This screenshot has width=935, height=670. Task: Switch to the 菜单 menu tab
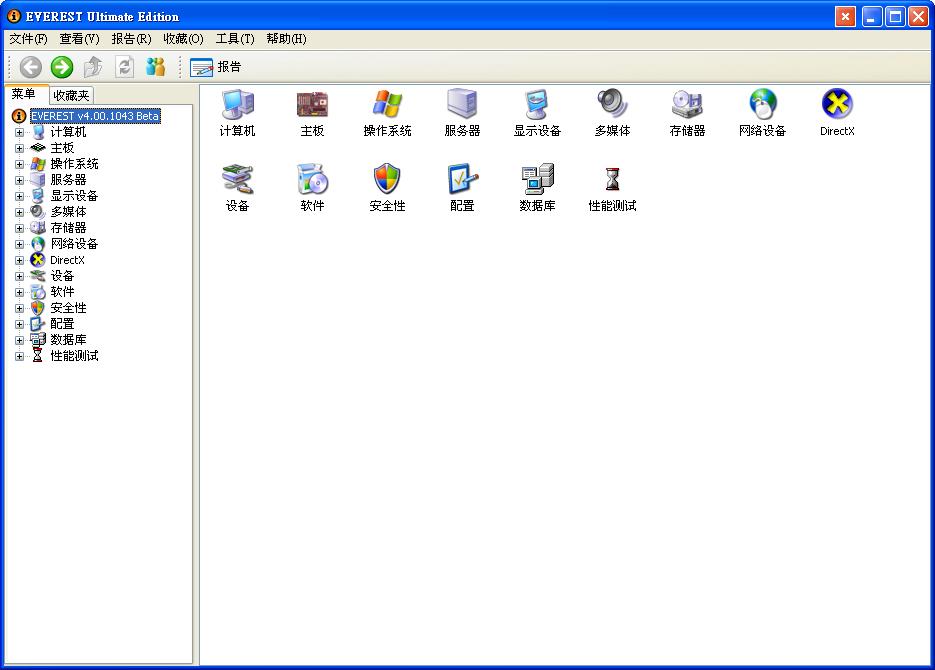pyautogui.click(x=24, y=94)
